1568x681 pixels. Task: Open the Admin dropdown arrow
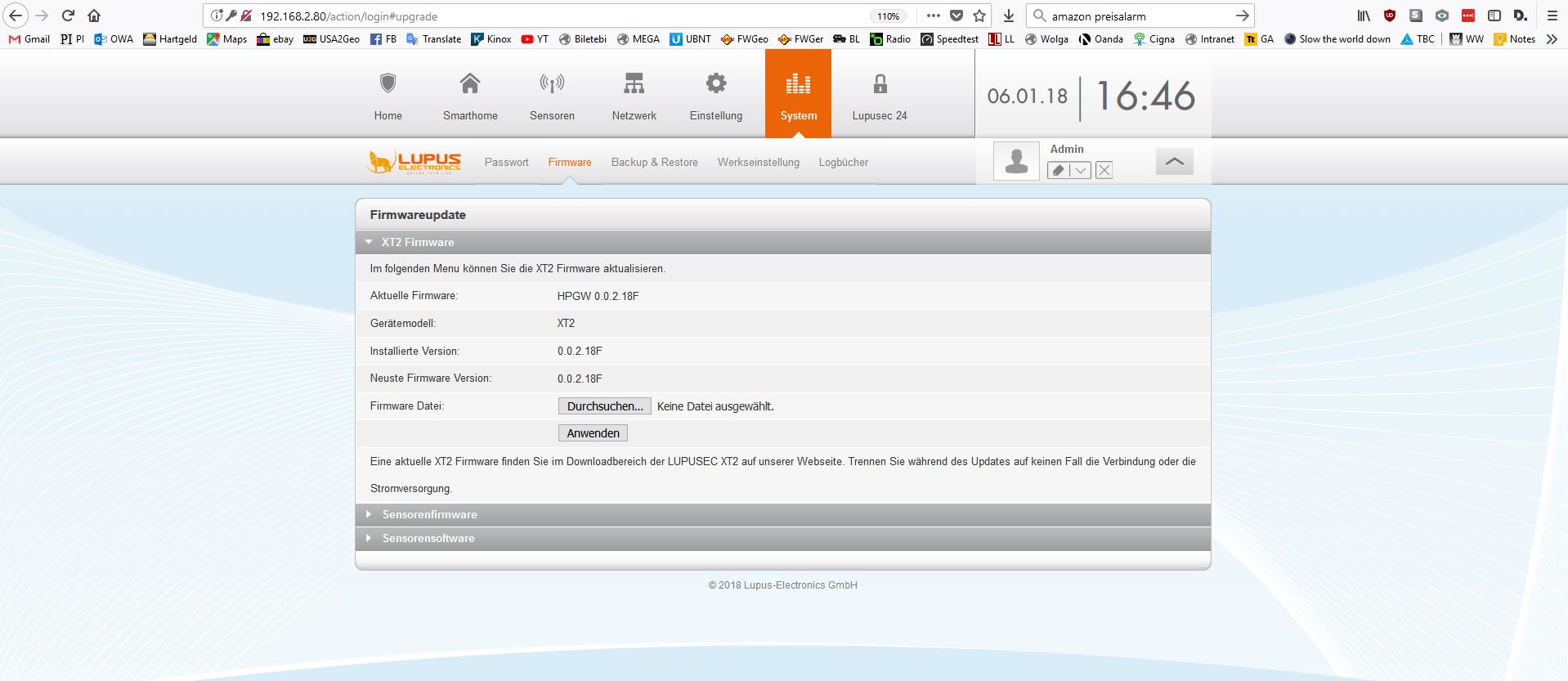(1080, 170)
